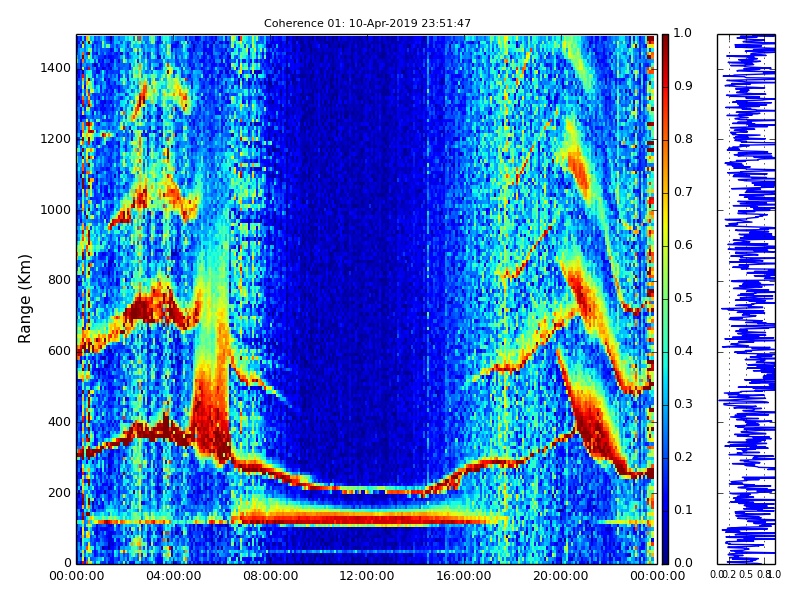Click the 1200 range tick label
This screenshot has width=800, height=600.
click(x=55, y=139)
